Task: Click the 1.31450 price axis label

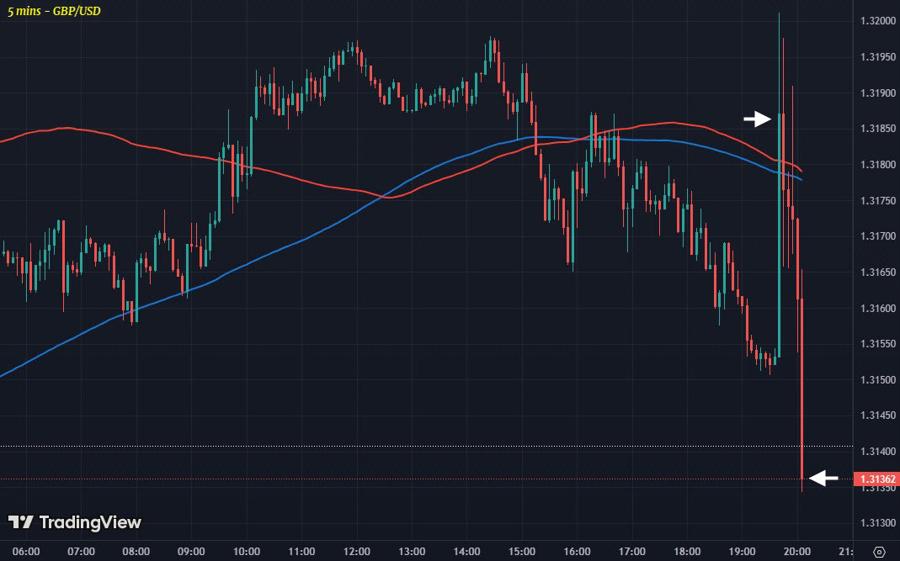Action: tap(878, 415)
